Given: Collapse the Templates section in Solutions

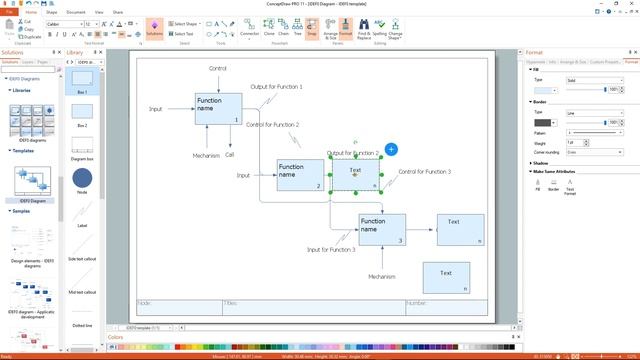Looking at the screenshot, I should point(10,151).
